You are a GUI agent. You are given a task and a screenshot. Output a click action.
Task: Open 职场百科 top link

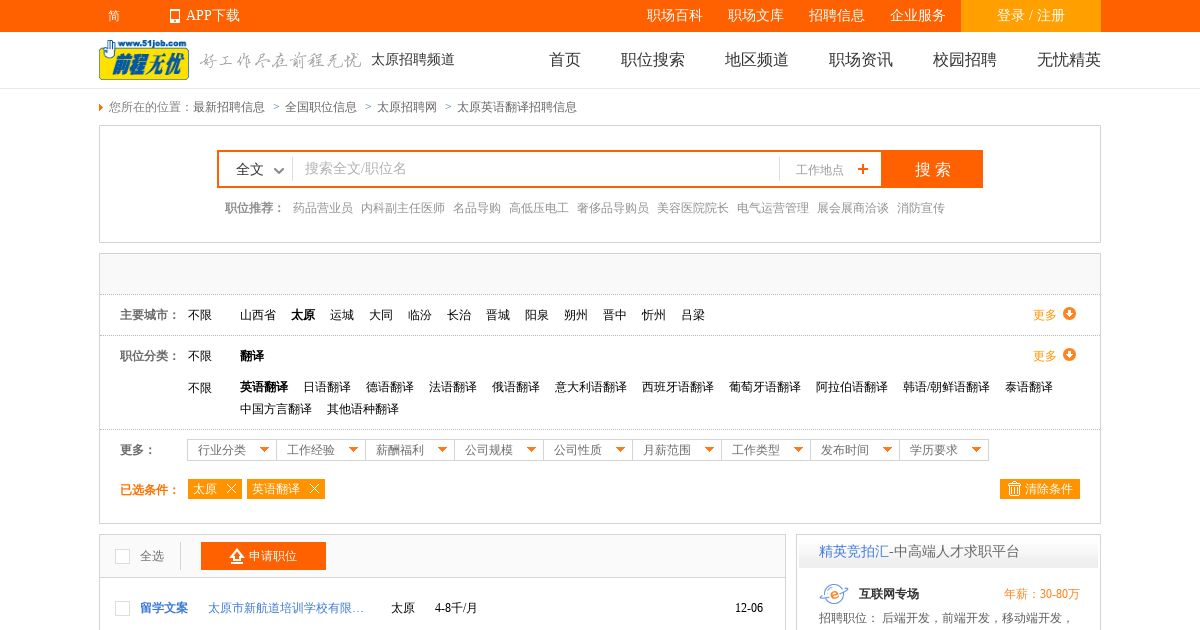[x=675, y=16]
